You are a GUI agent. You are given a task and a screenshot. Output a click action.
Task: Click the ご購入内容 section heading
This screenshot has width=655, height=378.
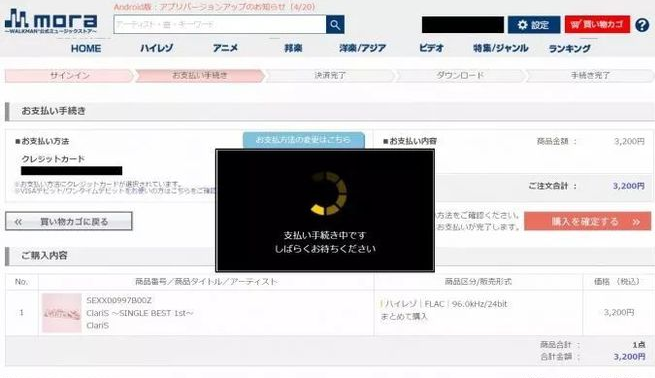pos(44,256)
